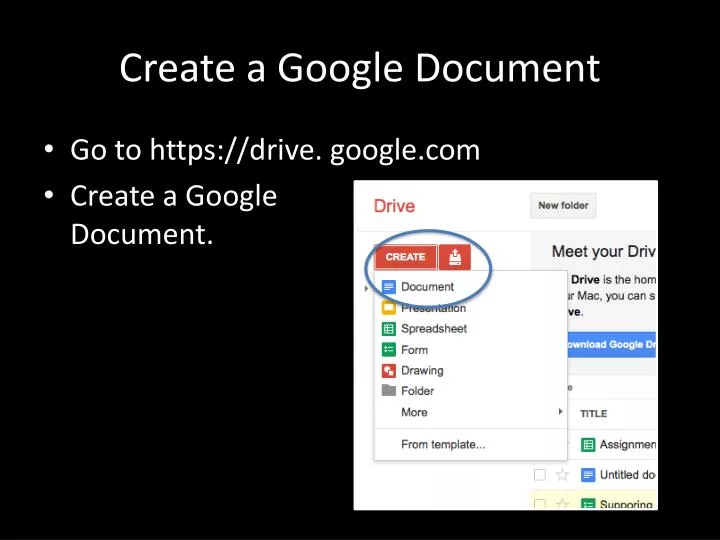Select Document from the Create menu
This screenshot has height=540, width=720.
(471, 287)
